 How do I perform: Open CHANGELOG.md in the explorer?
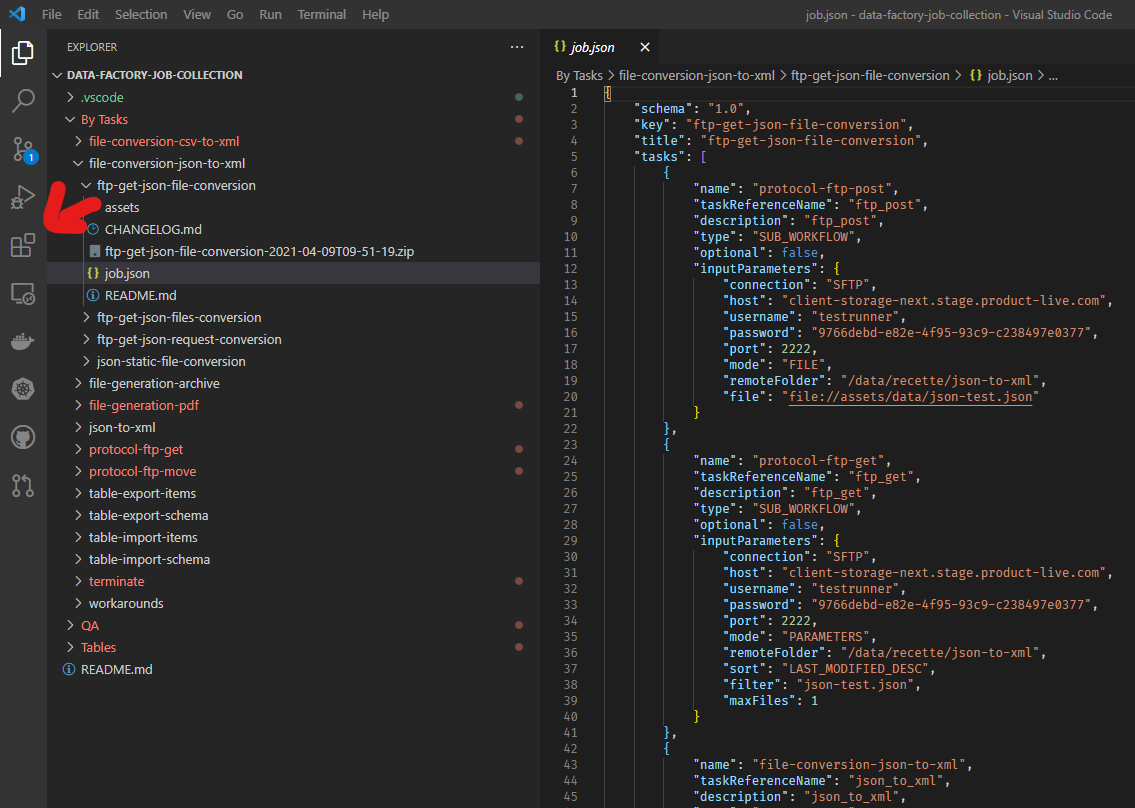click(x=153, y=229)
